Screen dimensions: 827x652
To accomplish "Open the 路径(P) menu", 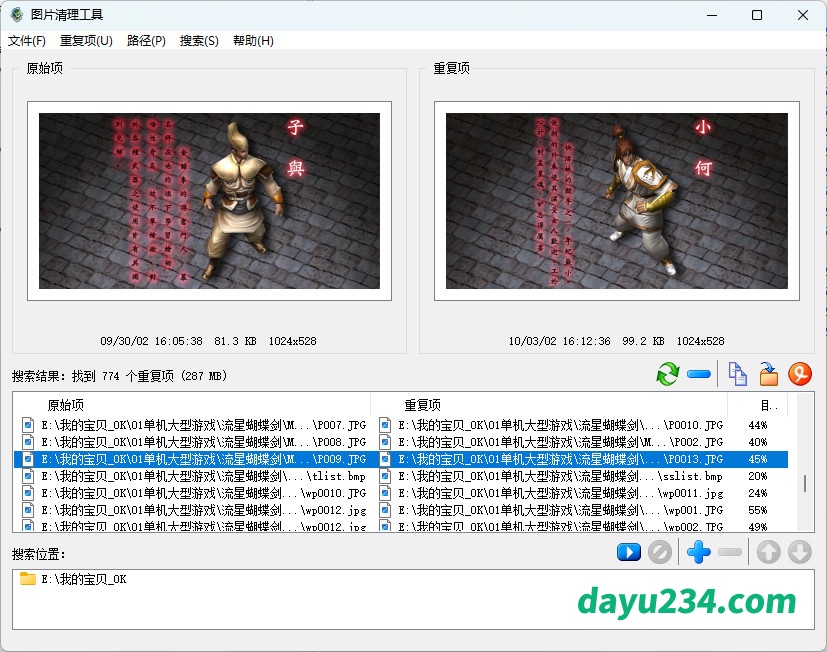I will point(146,41).
